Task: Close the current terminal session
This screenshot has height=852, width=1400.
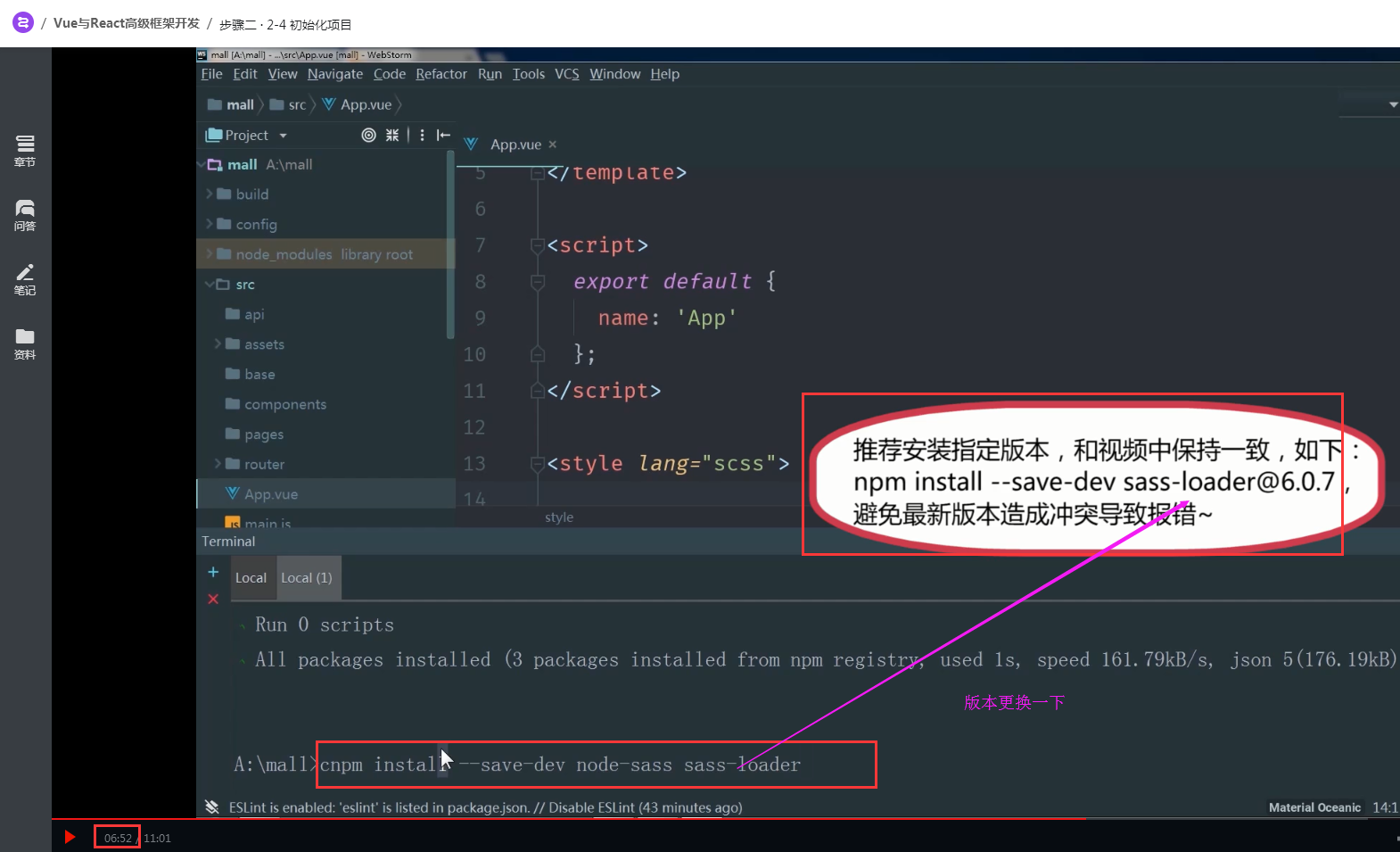Action: [x=213, y=599]
